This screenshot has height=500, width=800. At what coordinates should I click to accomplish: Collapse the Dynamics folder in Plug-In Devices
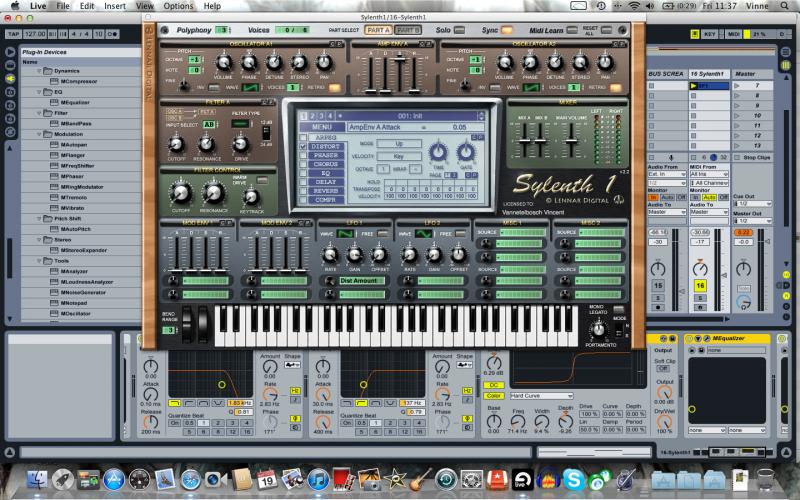click(x=39, y=71)
